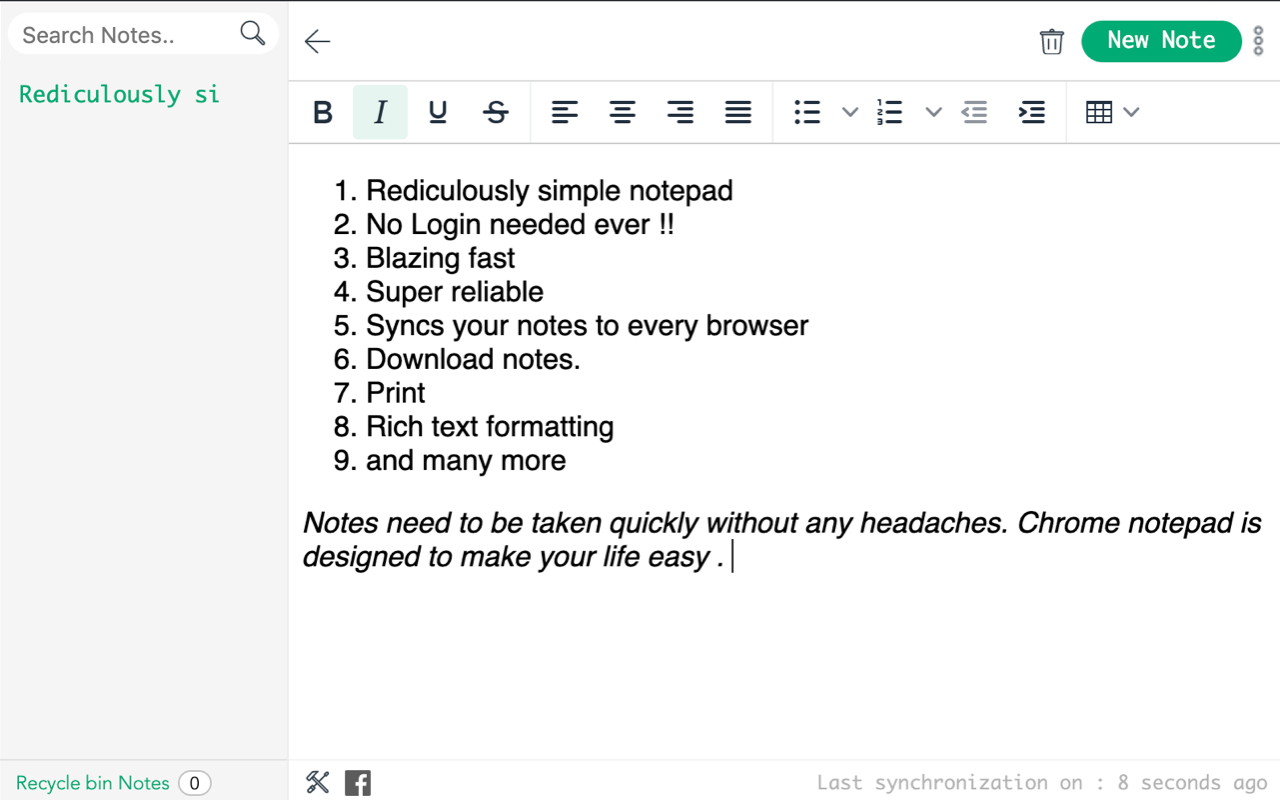1280x800 pixels.
Task: Click the 'No Login needed ever !!' line
Action: (x=520, y=225)
